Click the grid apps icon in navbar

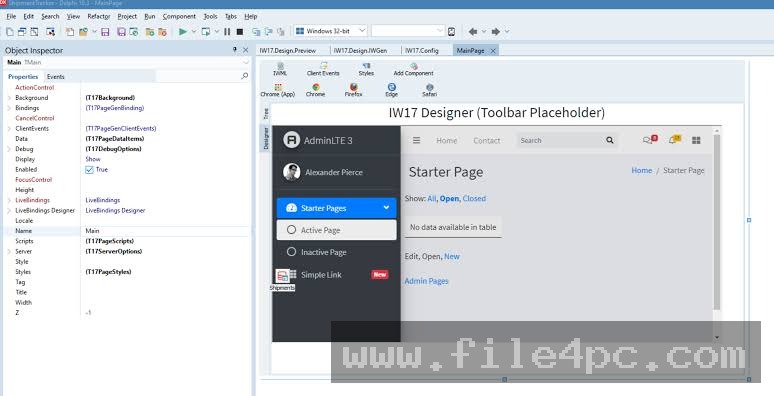pos(696,140)
